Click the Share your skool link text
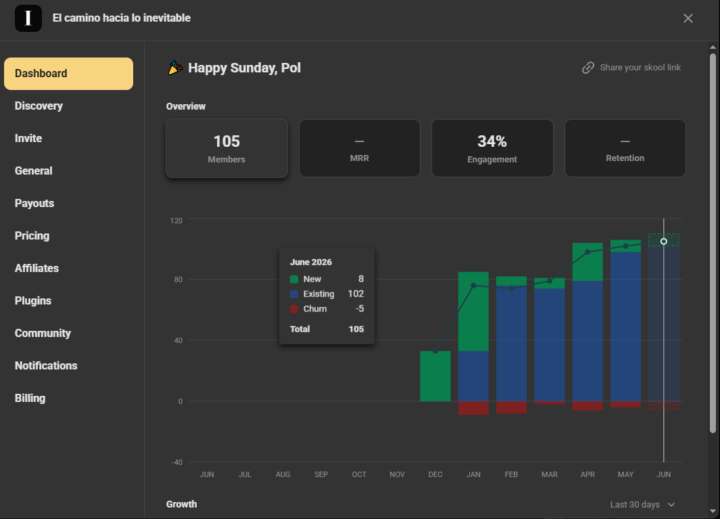 point(640,68)
